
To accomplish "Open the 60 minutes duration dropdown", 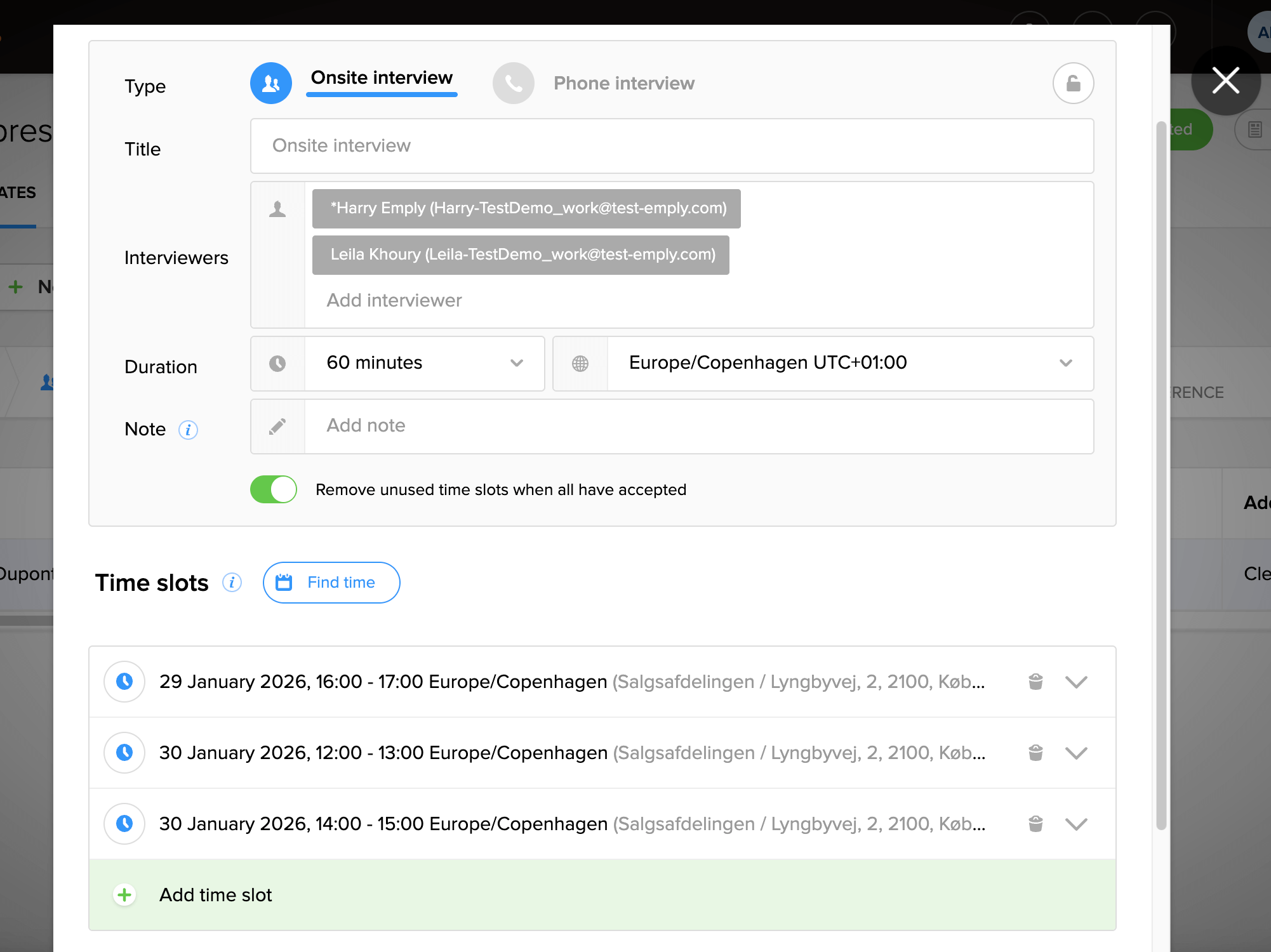I will tap(424, 363).
